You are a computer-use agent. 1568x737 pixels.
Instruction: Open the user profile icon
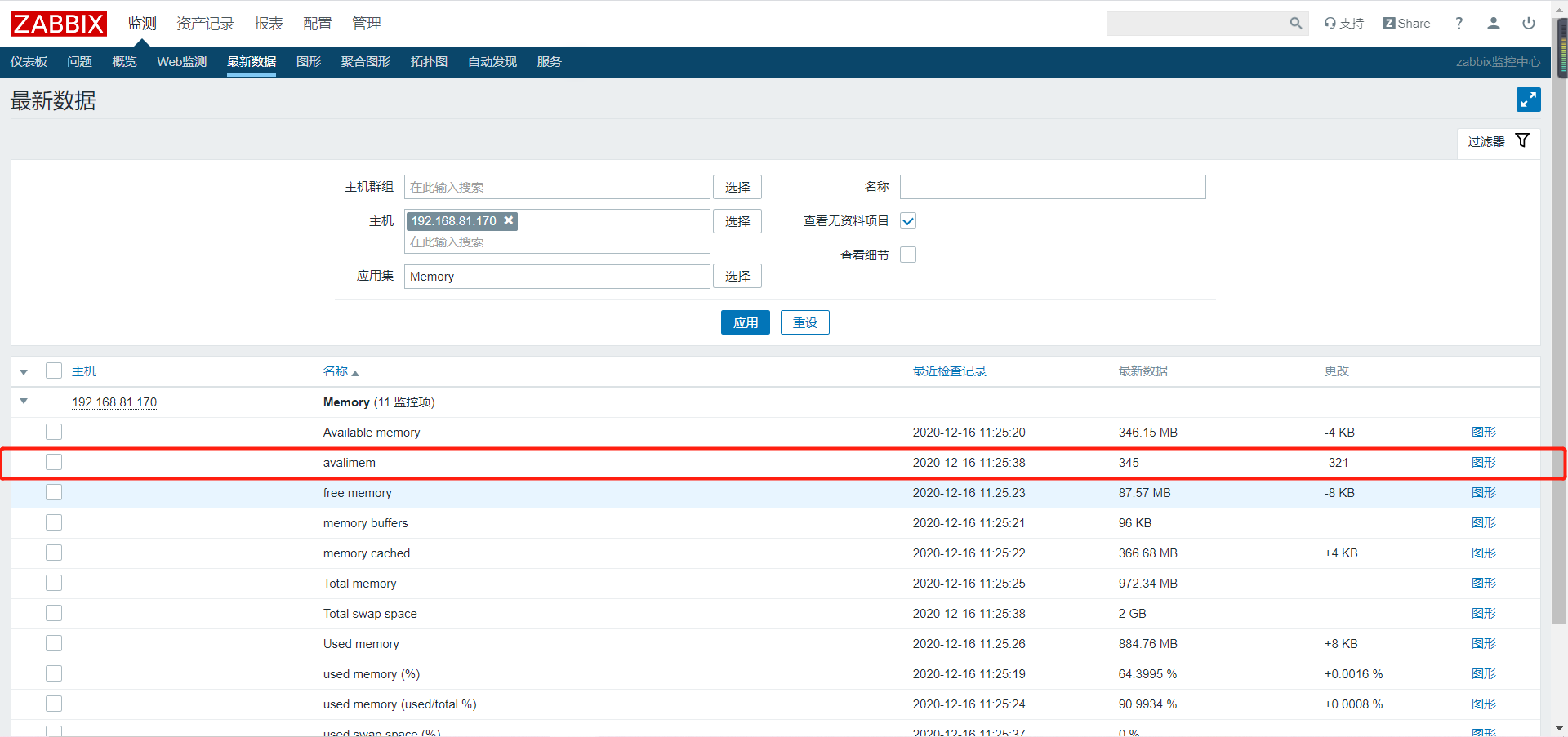click(1494, 24)
